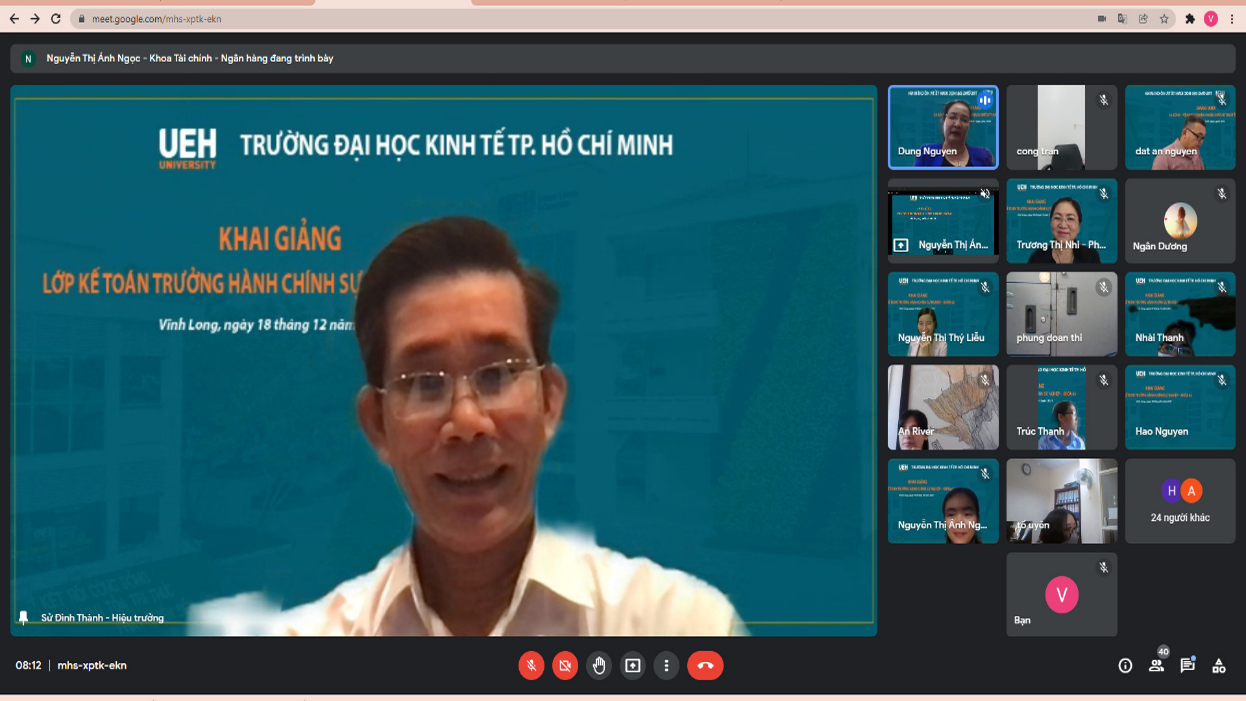
Task: Select Trúc Thanh's video tile
Action: pyautogui.click(x=1062, y=407)
